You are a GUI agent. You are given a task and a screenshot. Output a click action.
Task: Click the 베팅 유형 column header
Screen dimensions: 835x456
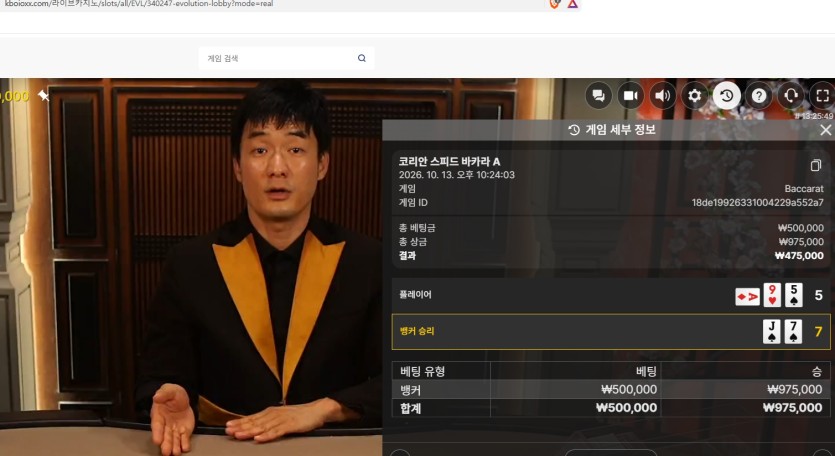tap(423, 371)
